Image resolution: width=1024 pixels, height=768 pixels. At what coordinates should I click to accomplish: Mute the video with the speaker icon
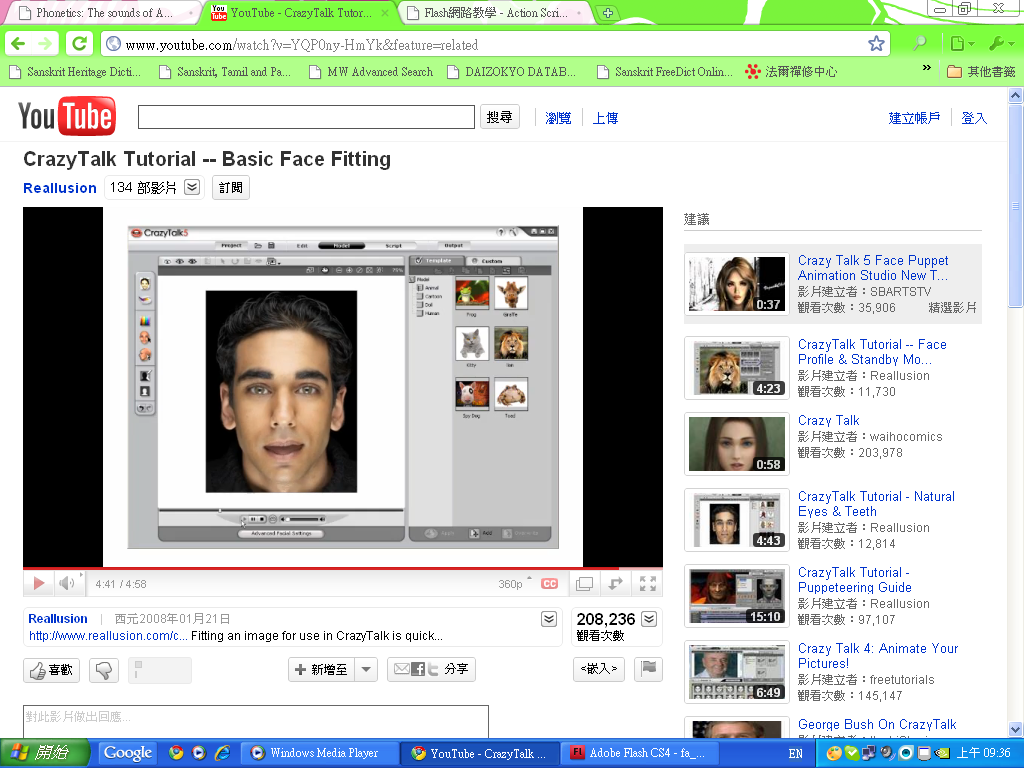[x=66, y=583]
